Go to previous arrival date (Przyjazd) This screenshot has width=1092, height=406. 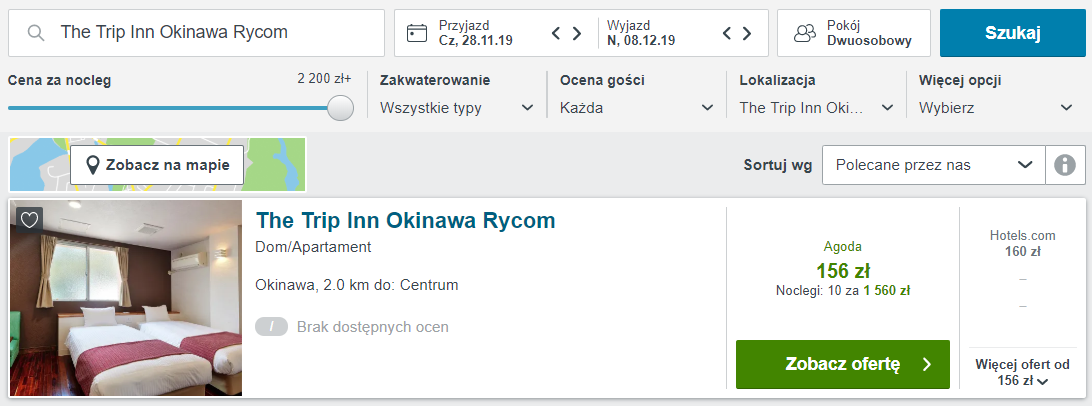point(556,33)
